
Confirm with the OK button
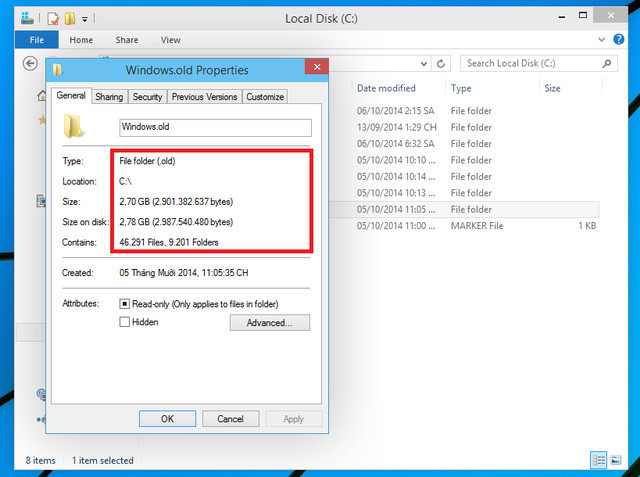point(167,419)
